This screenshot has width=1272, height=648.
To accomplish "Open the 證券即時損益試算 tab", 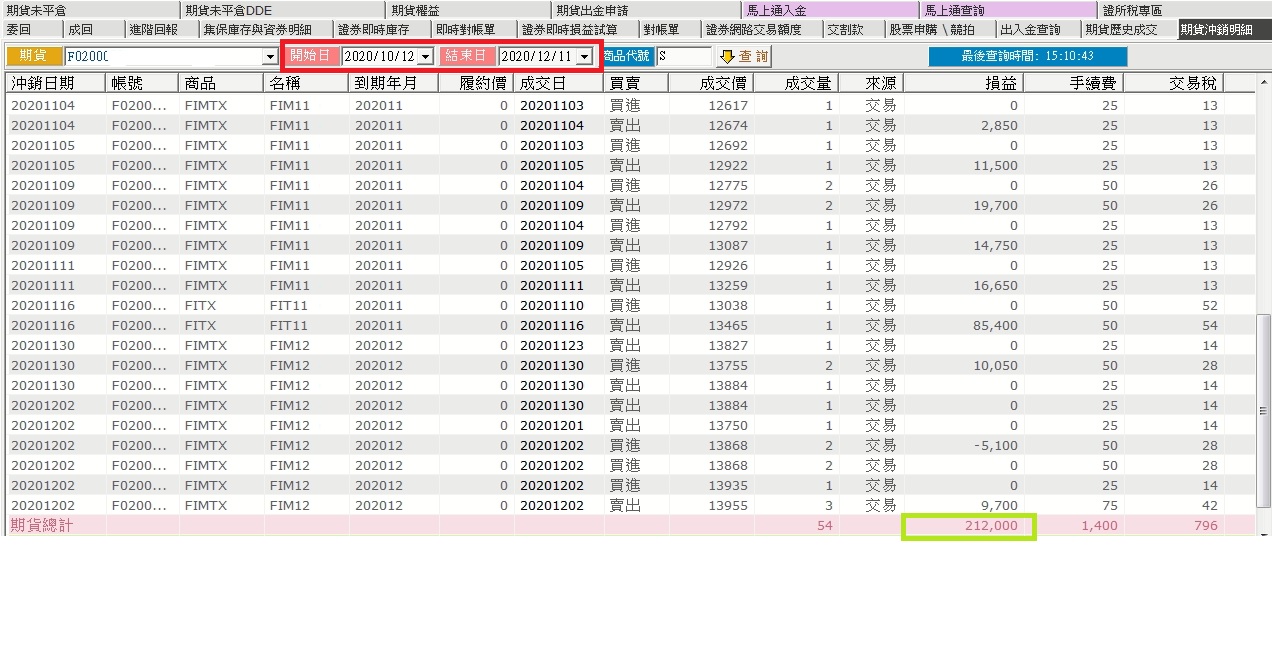I will [578, 29].
